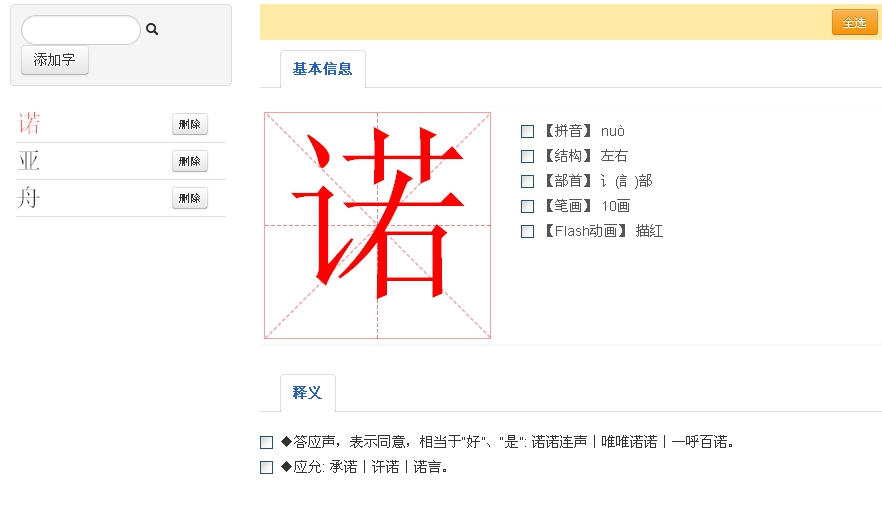Open the 释义 tab

pos(308,393)
